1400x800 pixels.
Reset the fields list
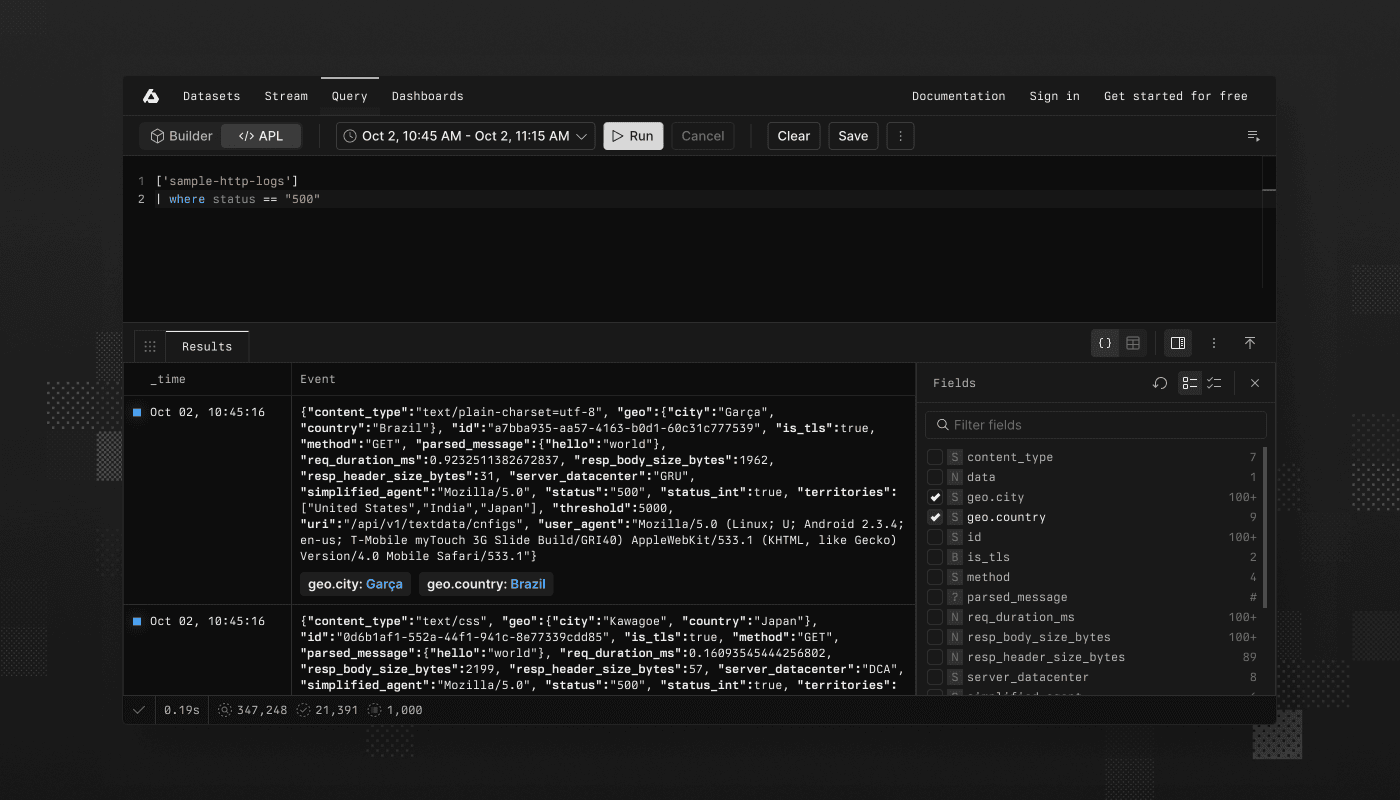pos(1159,383)
